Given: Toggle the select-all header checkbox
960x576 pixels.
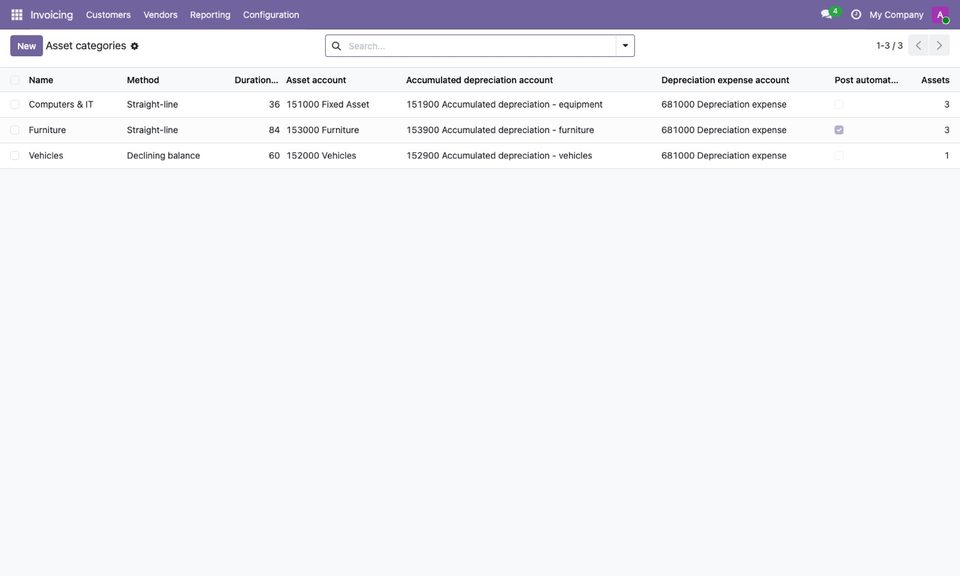Looking at the screenshot, I should 15,80.
